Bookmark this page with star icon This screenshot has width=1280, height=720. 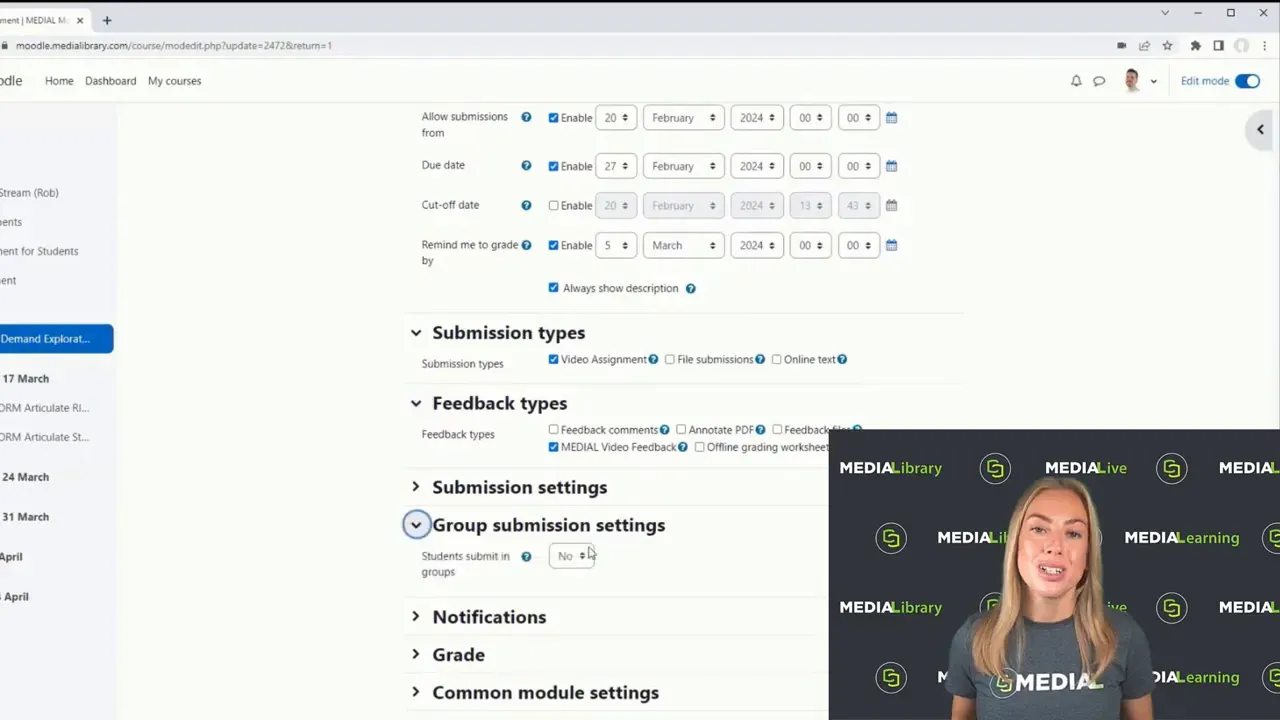click(x=1167, y=45)
